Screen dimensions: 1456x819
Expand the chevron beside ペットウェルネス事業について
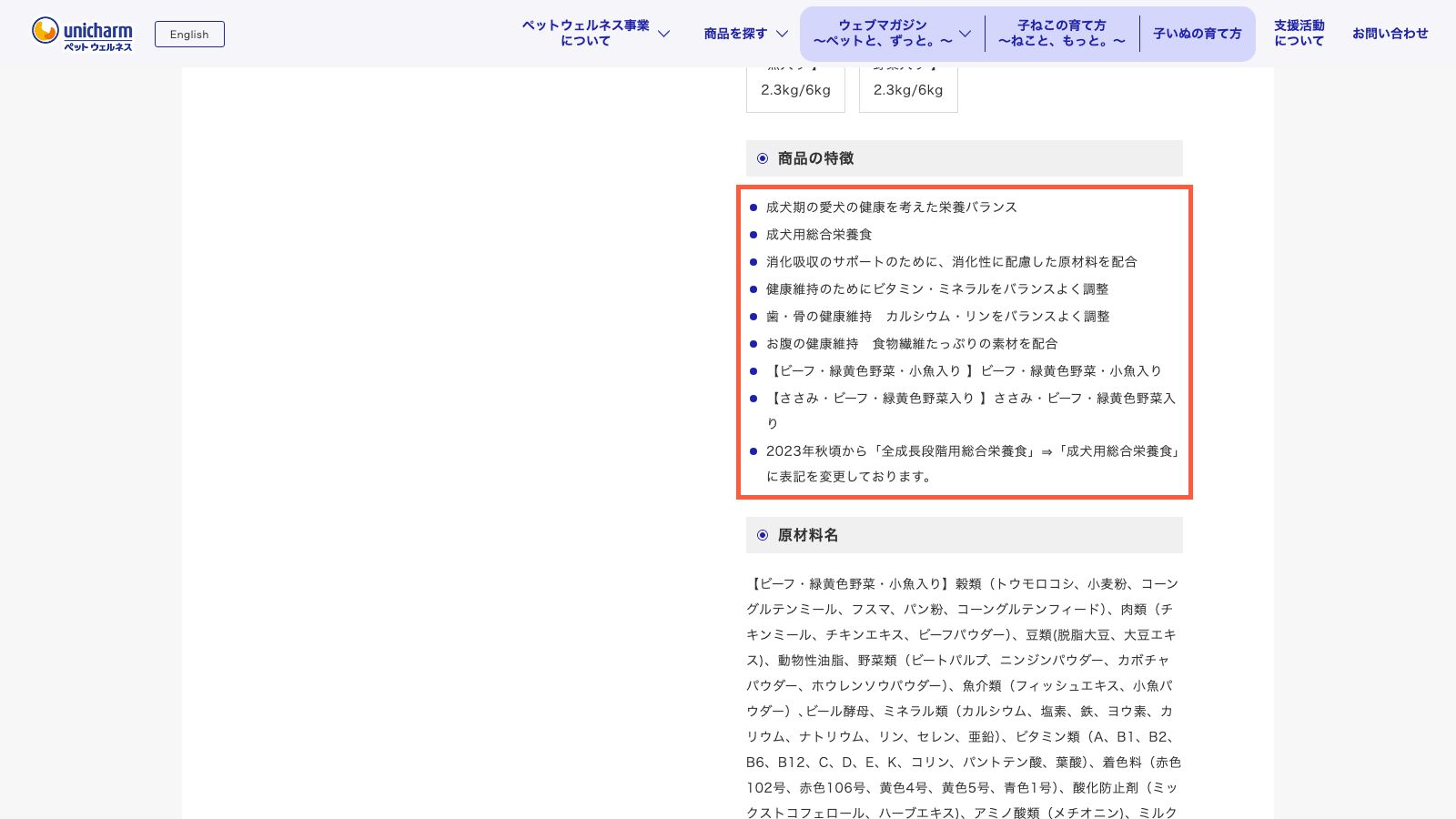click(x=664, y=34)
